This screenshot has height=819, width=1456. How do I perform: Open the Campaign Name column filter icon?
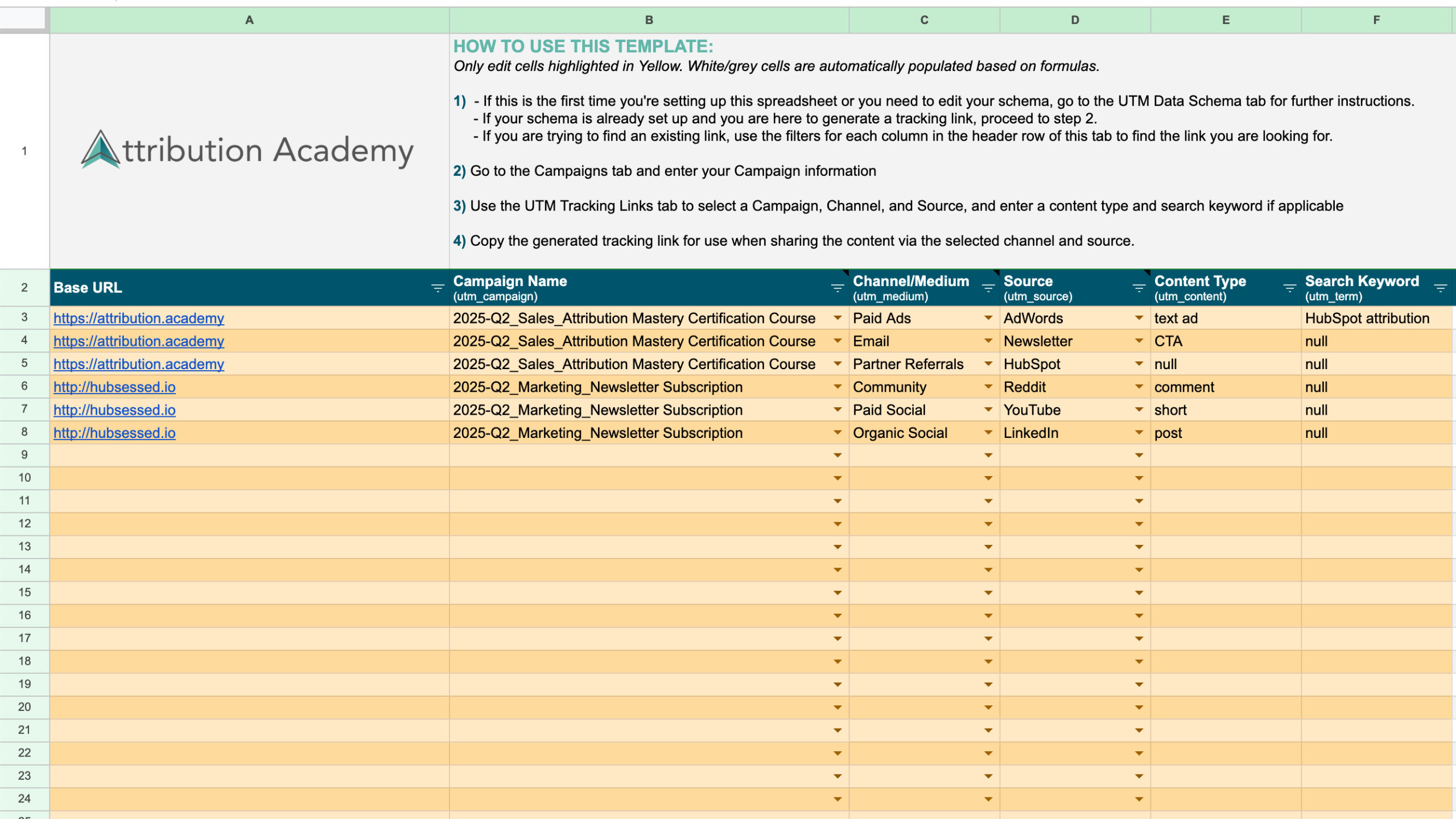click(837, 288)
